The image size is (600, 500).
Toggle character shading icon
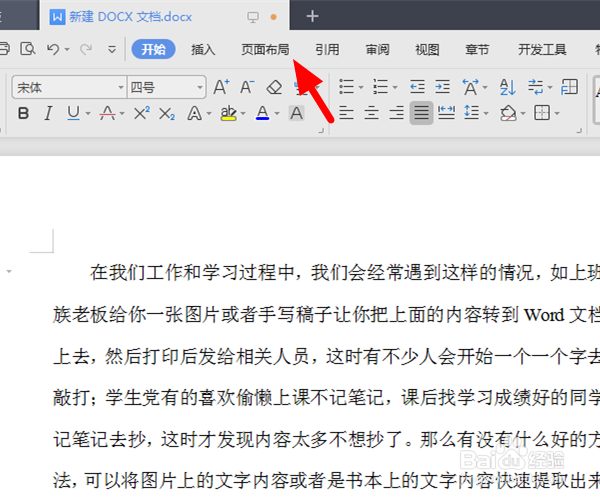[297, 113]
